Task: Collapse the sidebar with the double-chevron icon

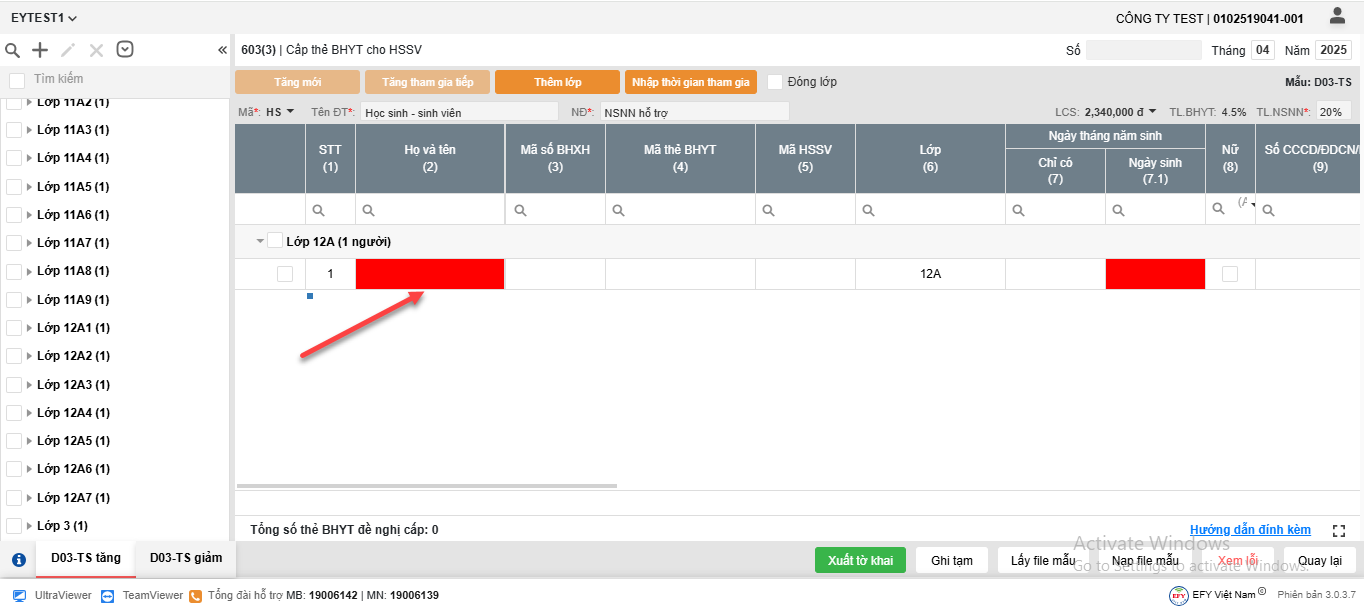Action: 222,50
